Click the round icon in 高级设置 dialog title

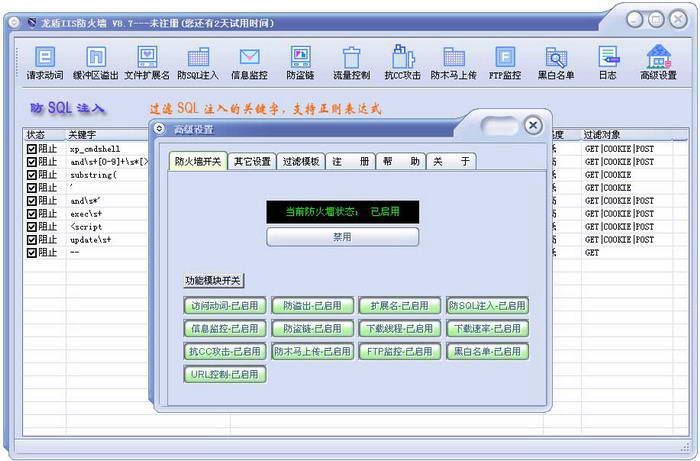[159, 129]
